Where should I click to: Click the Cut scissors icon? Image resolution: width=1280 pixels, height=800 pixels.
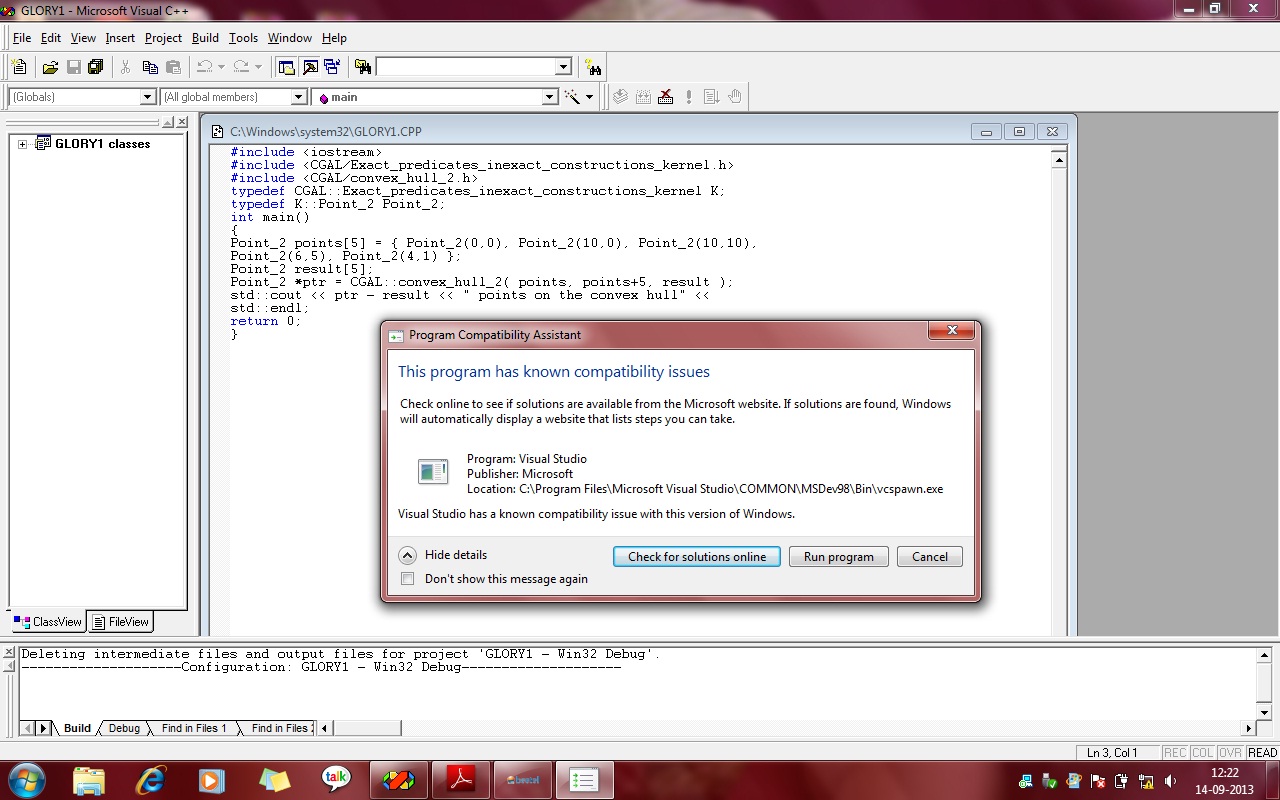(x=126, y=67)
